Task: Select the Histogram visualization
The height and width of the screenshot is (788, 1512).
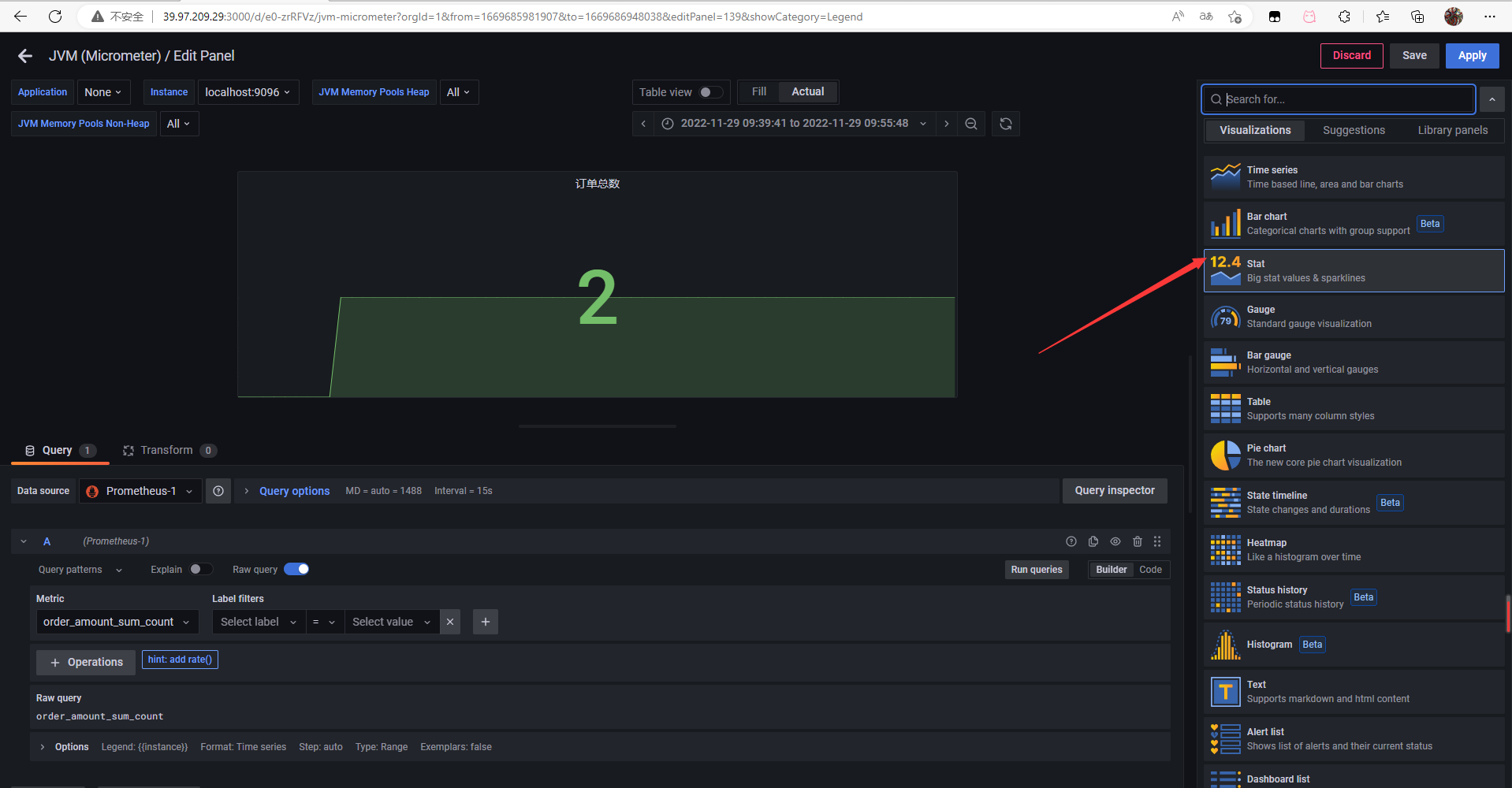Action: 1354,645
